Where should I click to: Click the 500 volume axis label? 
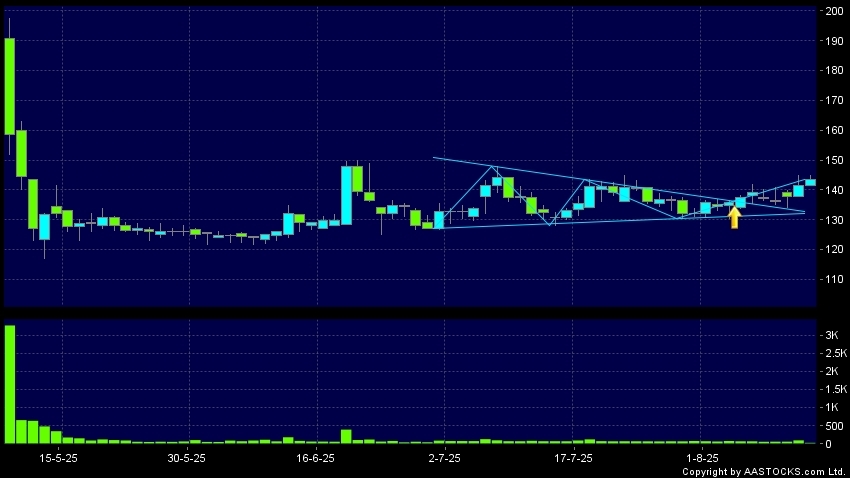click(x=834, y=426)
